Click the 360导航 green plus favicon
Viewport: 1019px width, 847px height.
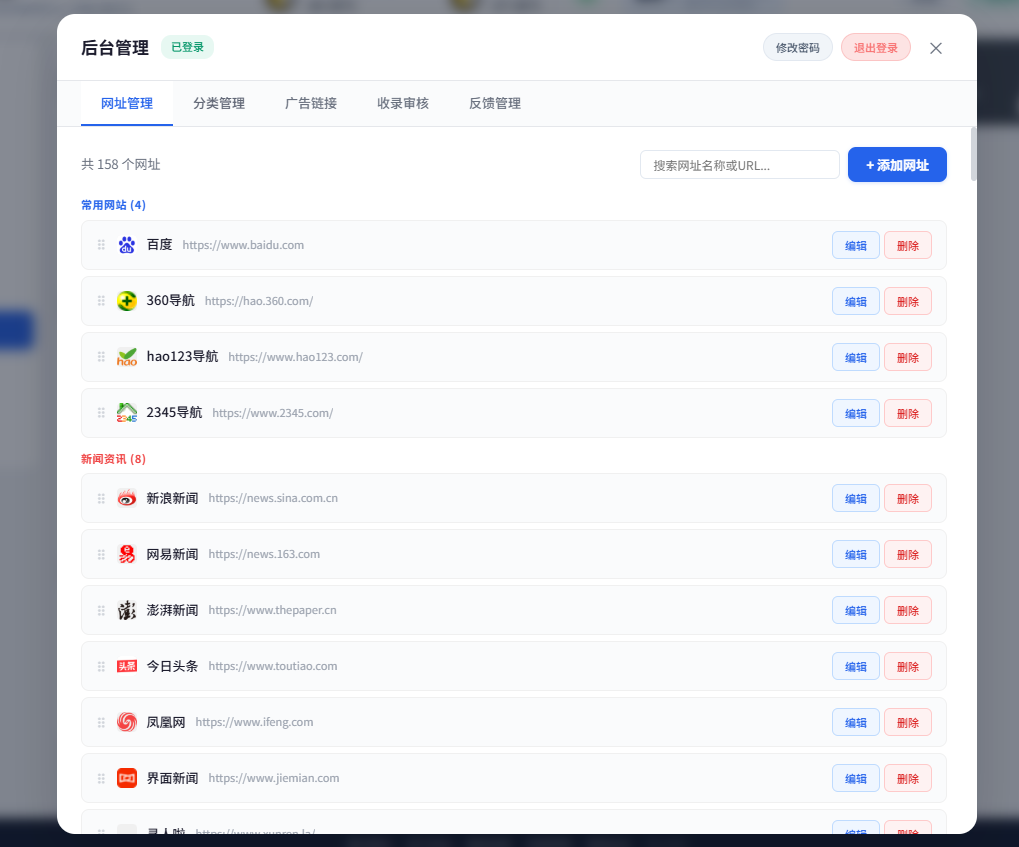(x=127, y=301)
